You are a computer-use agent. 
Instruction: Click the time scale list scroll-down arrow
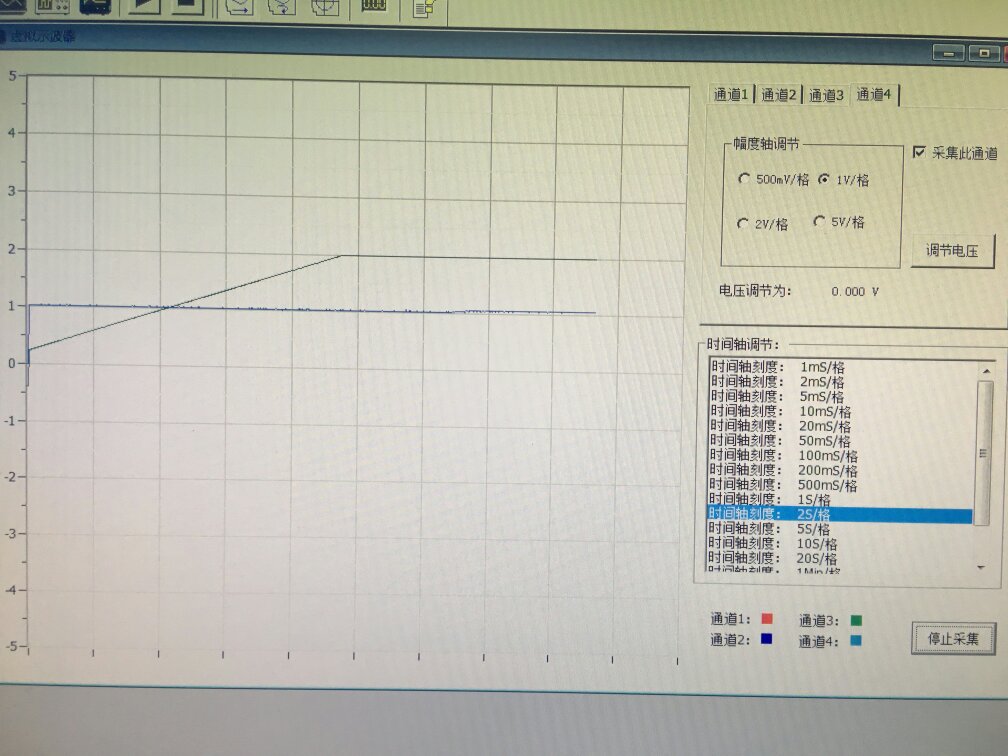click(981, 567)
